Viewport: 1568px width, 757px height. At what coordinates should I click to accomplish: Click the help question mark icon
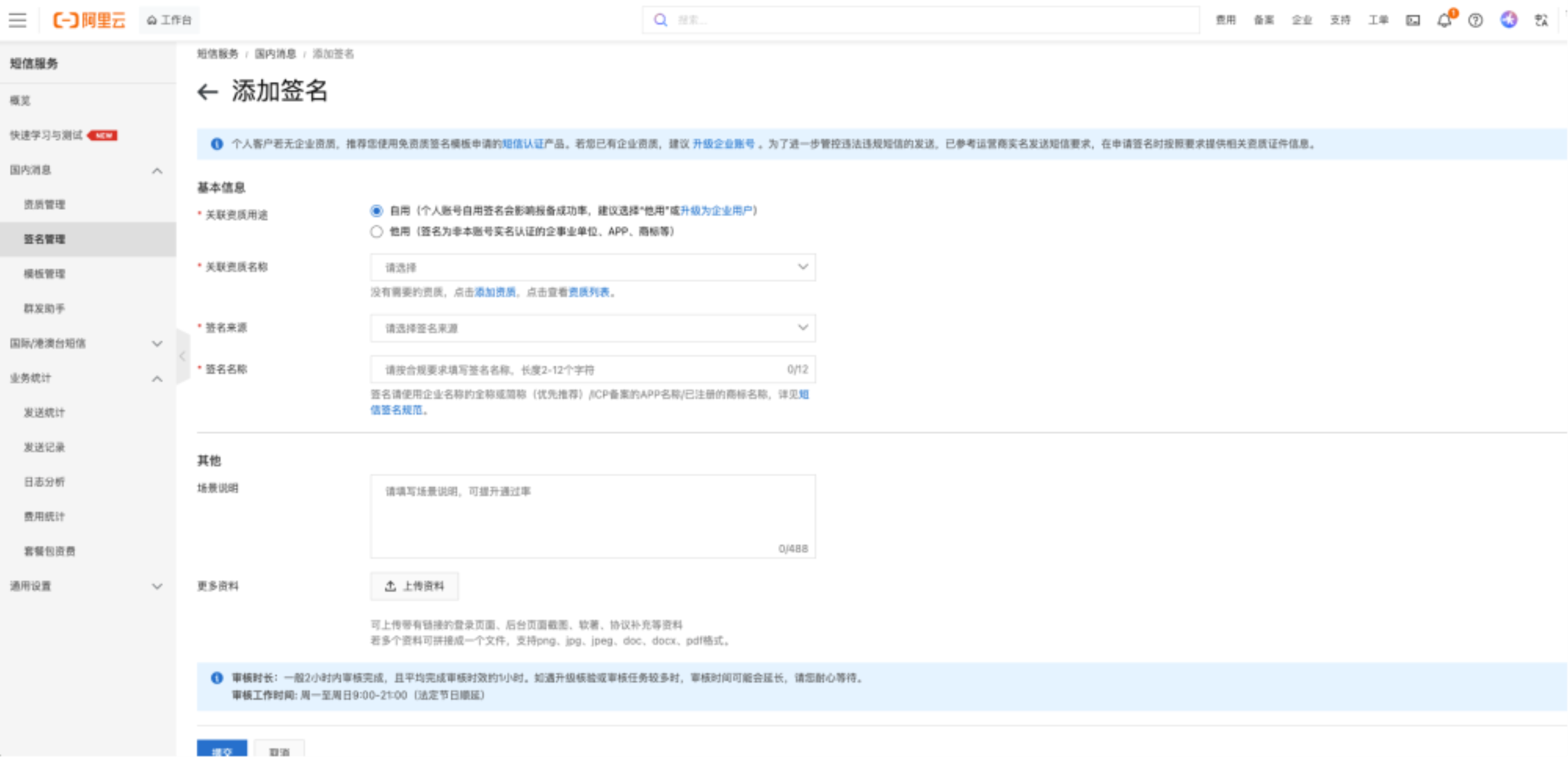(x=1476, y=20)
